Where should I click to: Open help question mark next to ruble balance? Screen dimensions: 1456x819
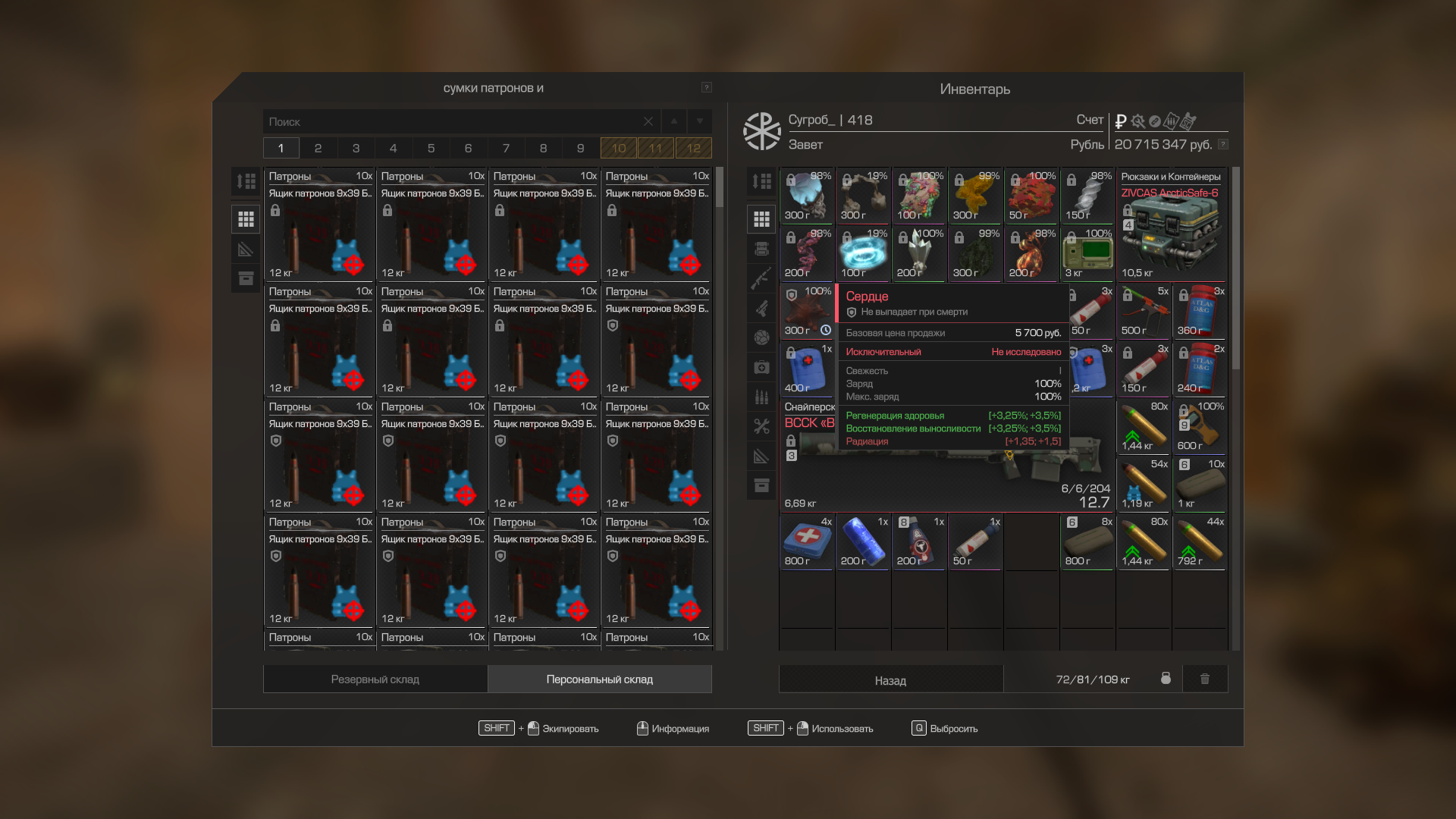pos(1222,144)
